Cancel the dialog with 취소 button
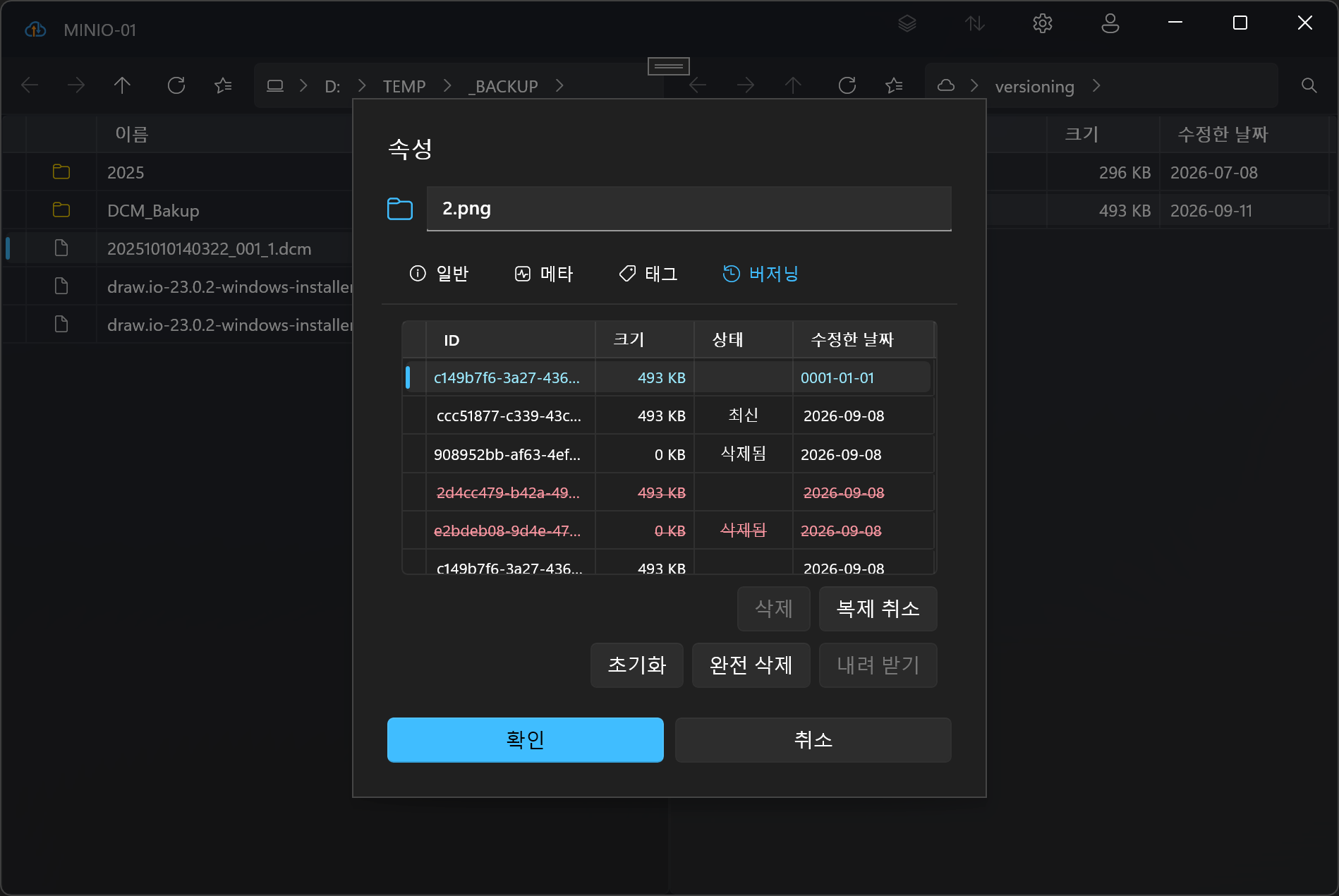 pos(813,740)
